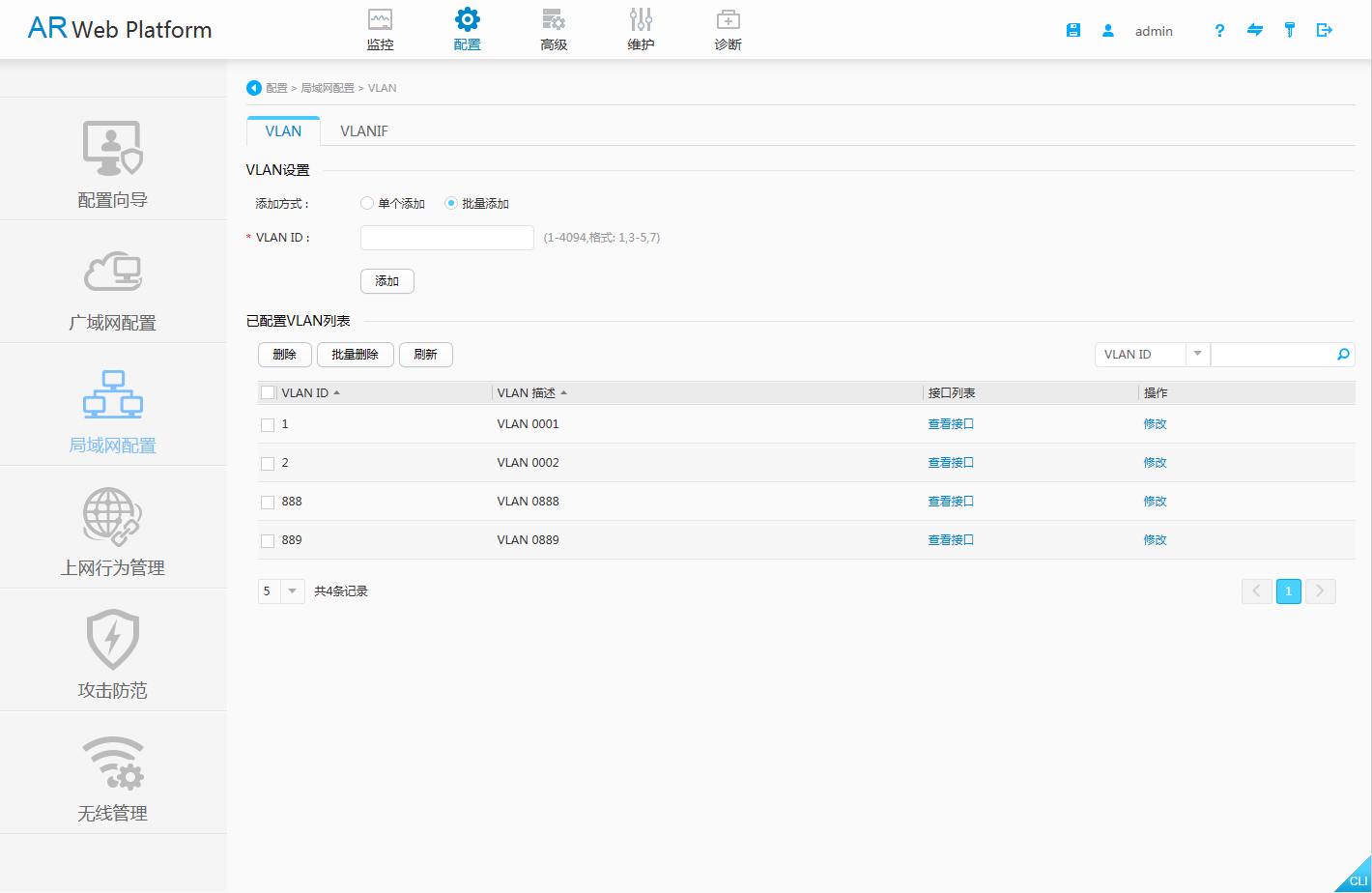
Task: Open 无线管理 wireless icon in sidebar
Action: click(113, 763)
